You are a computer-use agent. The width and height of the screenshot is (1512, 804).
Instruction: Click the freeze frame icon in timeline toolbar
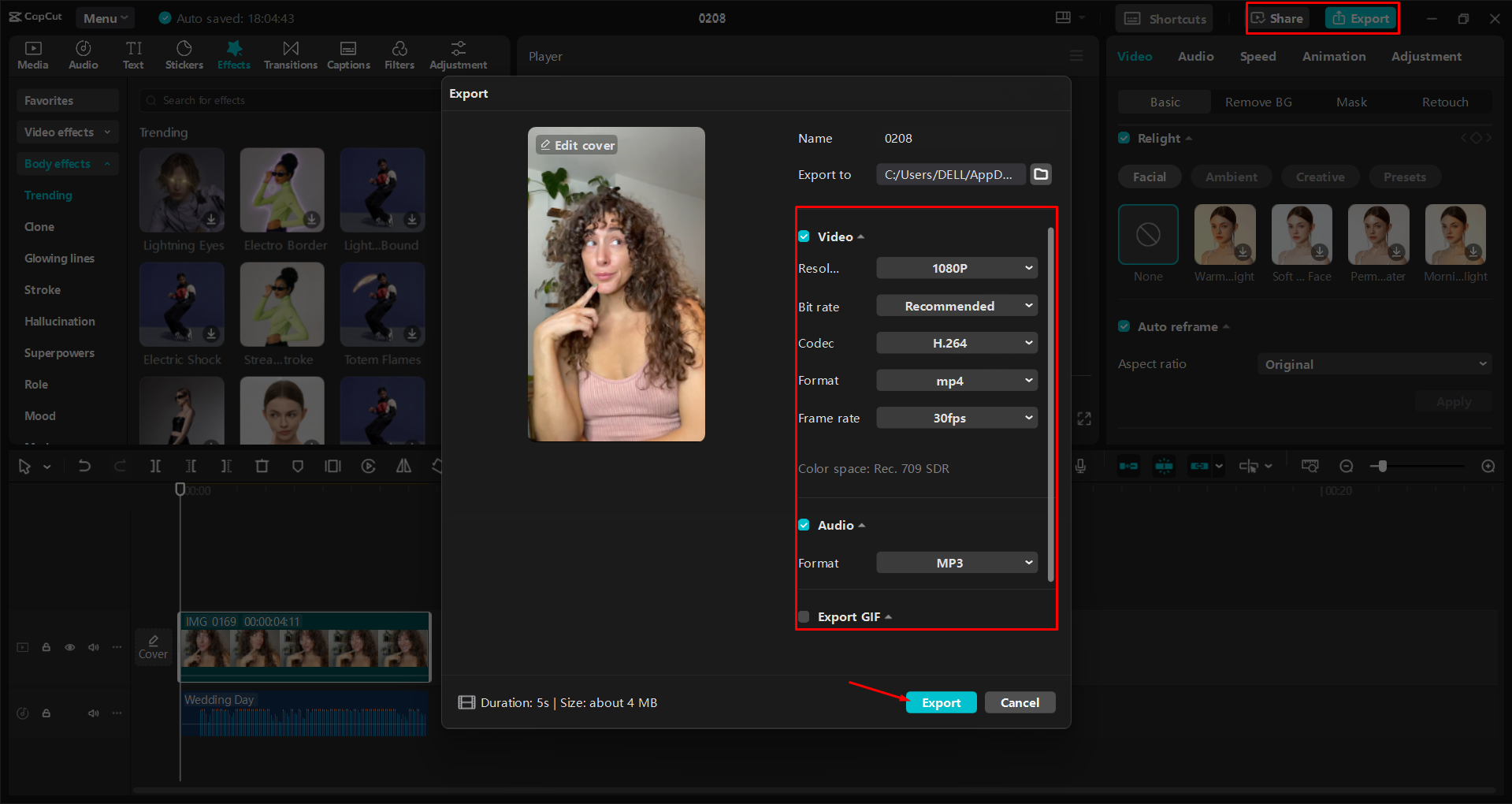tap(332, 466)
